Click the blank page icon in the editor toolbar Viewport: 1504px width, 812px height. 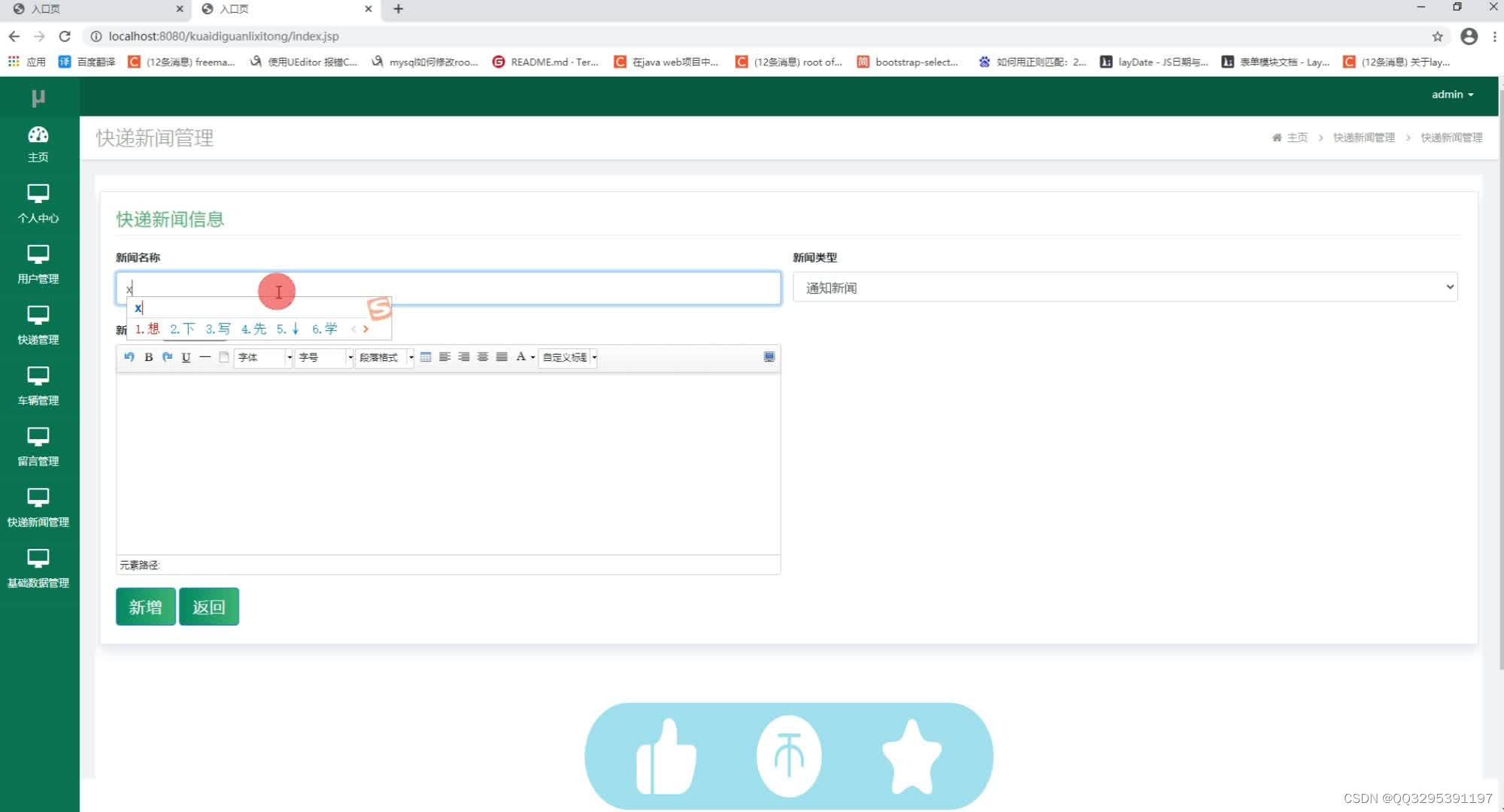[x=224, y=357]
